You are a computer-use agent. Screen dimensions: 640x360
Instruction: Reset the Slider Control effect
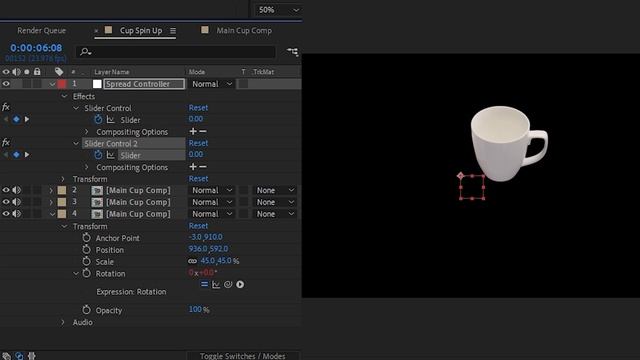[198, 108]
